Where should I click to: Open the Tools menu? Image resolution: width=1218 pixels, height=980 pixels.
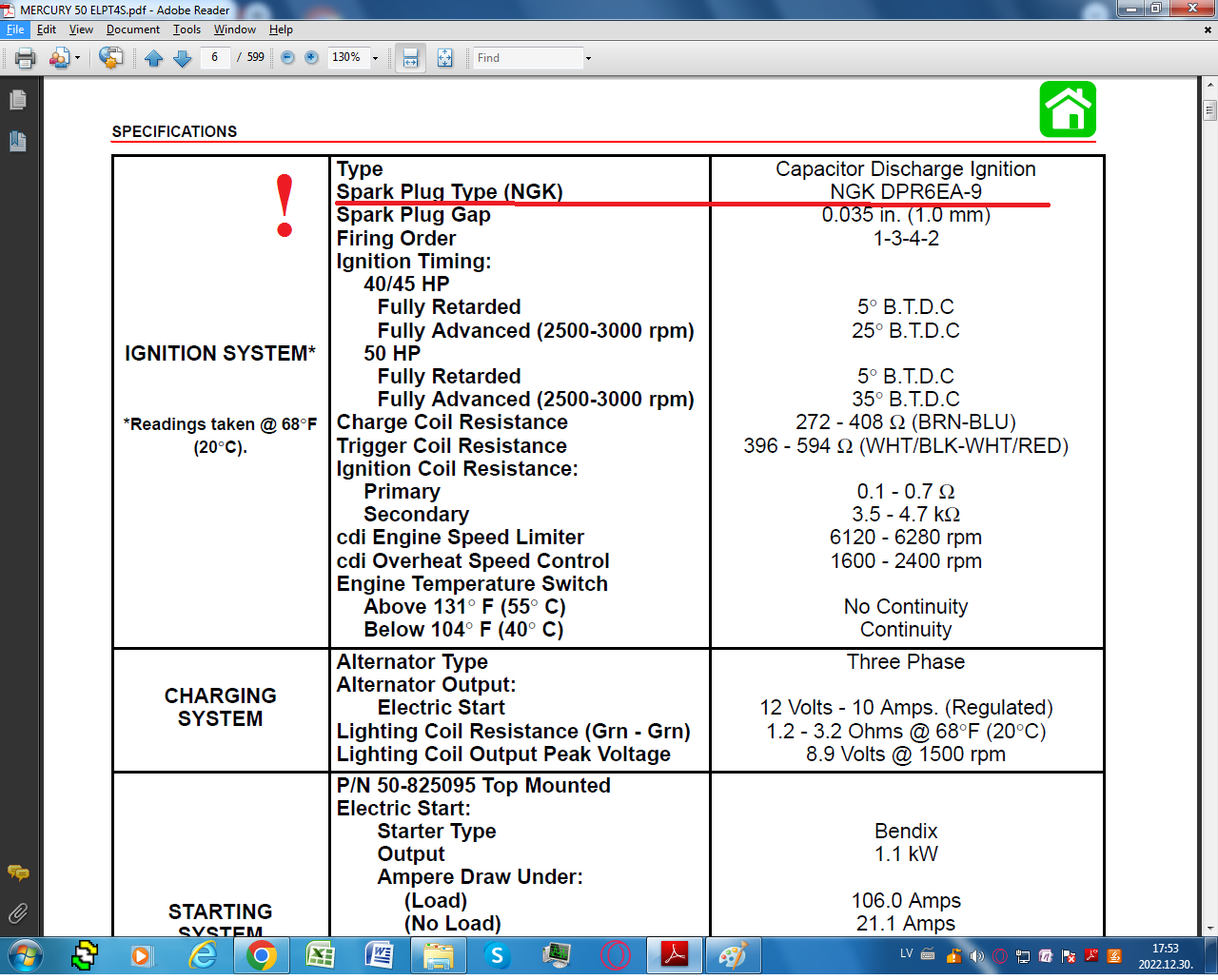(x=187, y=29)
